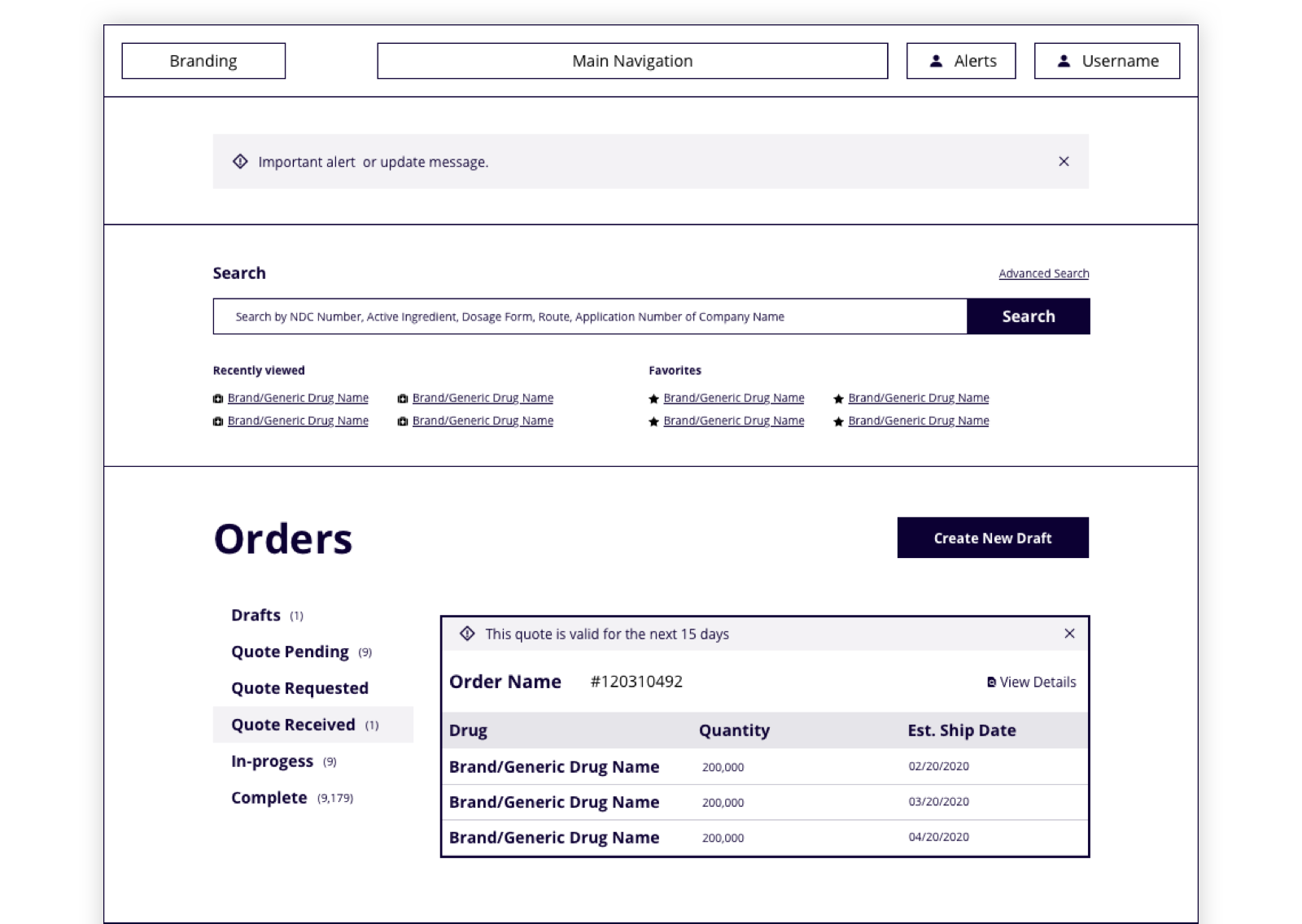Click the diamond icon beside the quote validity notice

[467, 634]
